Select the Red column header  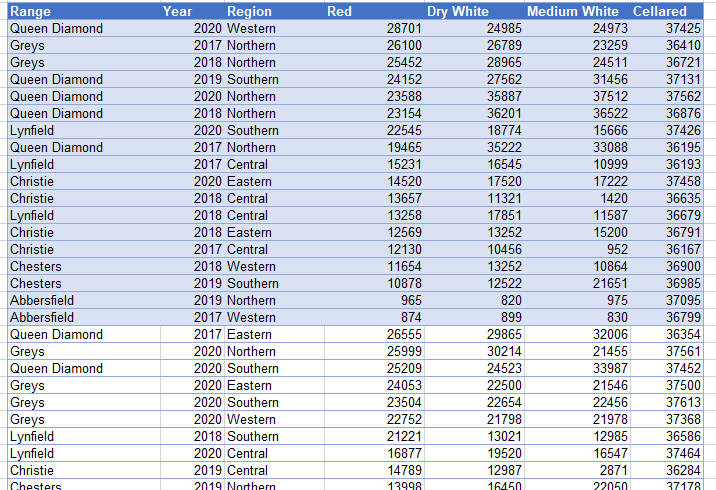(340, 11)
